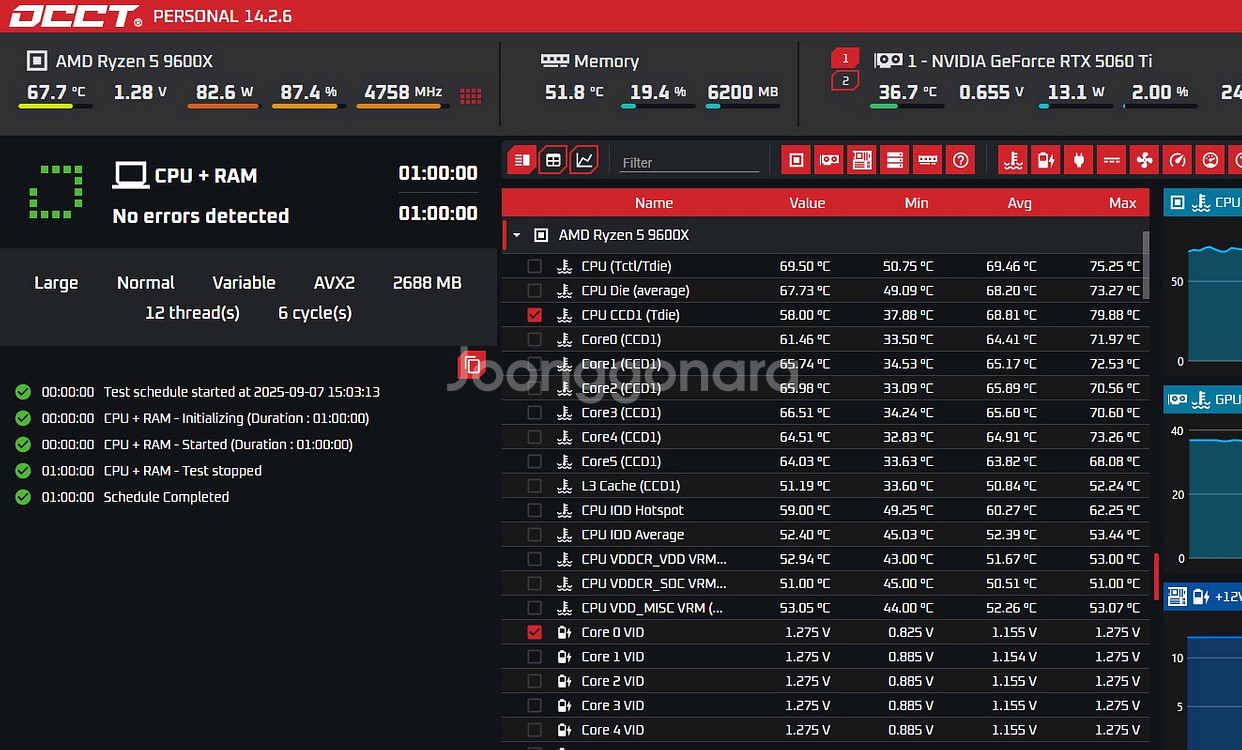Click the Memory summary title
This screenshot has height=750, width=1242.
click(606, 61)
